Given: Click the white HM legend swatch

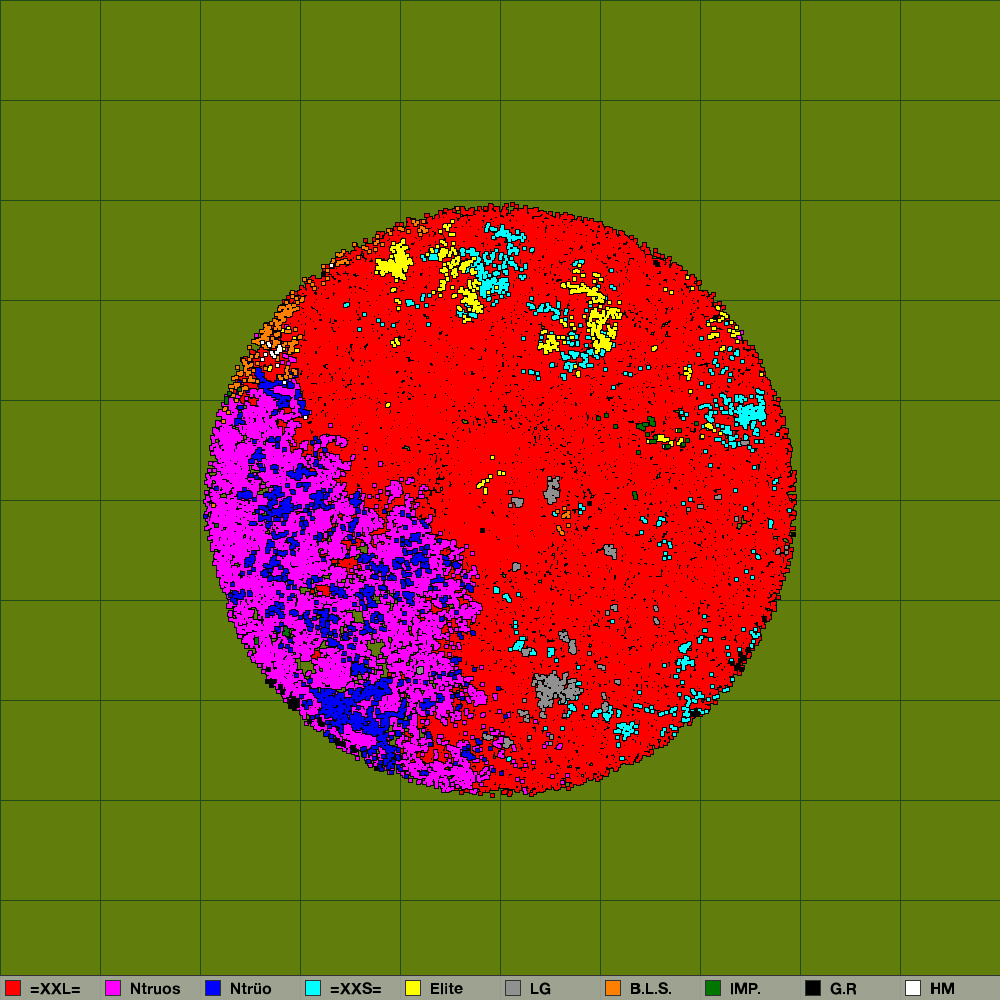Looking at the screenshot, I should (913, 988).
